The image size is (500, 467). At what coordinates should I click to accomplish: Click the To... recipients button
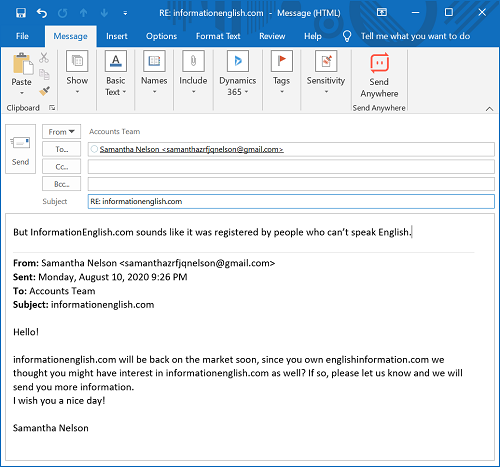pyautogui.click(x=61, y=149)
